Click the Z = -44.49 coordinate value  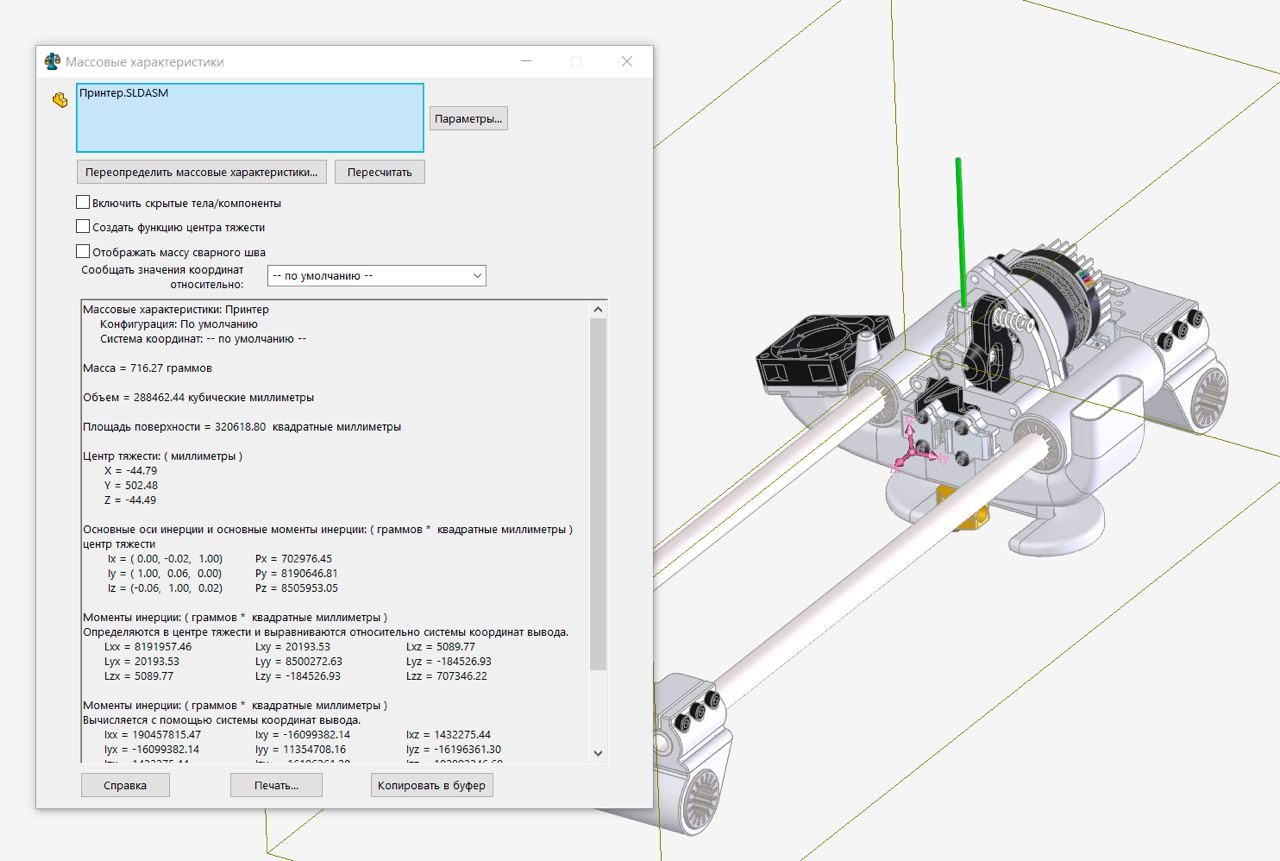(131, 500)
